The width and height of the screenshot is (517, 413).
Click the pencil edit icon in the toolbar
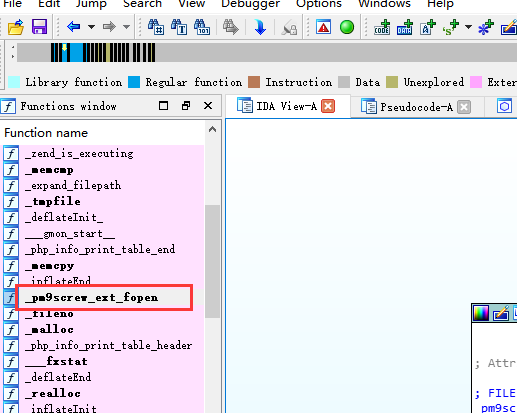(509, 27)
